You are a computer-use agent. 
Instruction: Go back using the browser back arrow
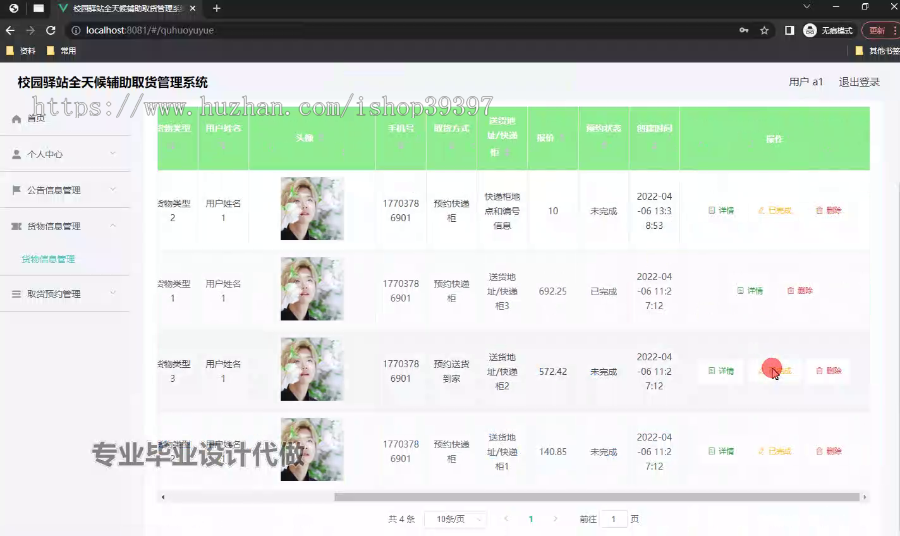point(10,30)
